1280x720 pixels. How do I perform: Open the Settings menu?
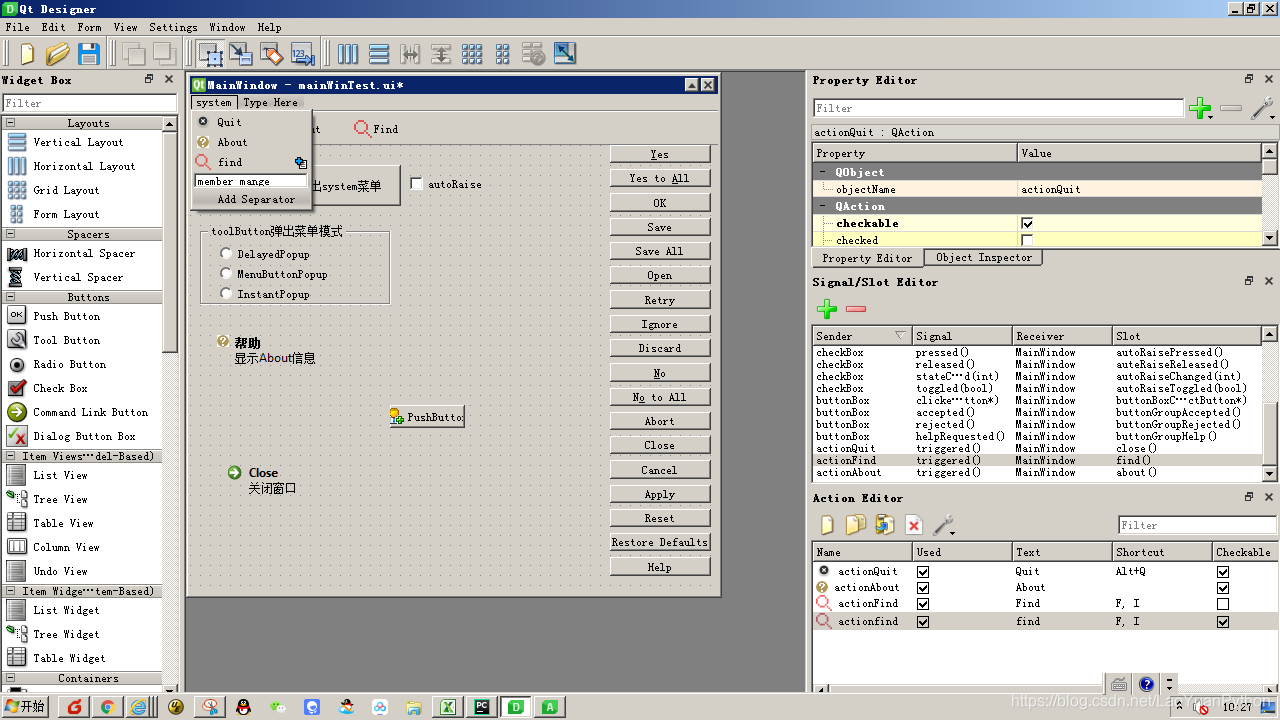173,27
